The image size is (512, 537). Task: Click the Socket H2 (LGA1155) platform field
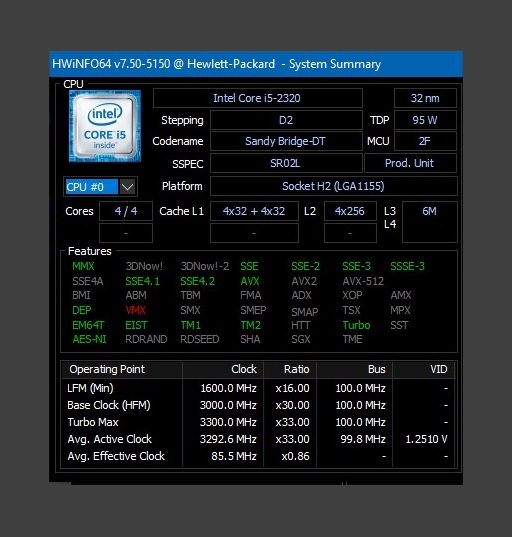334,186
